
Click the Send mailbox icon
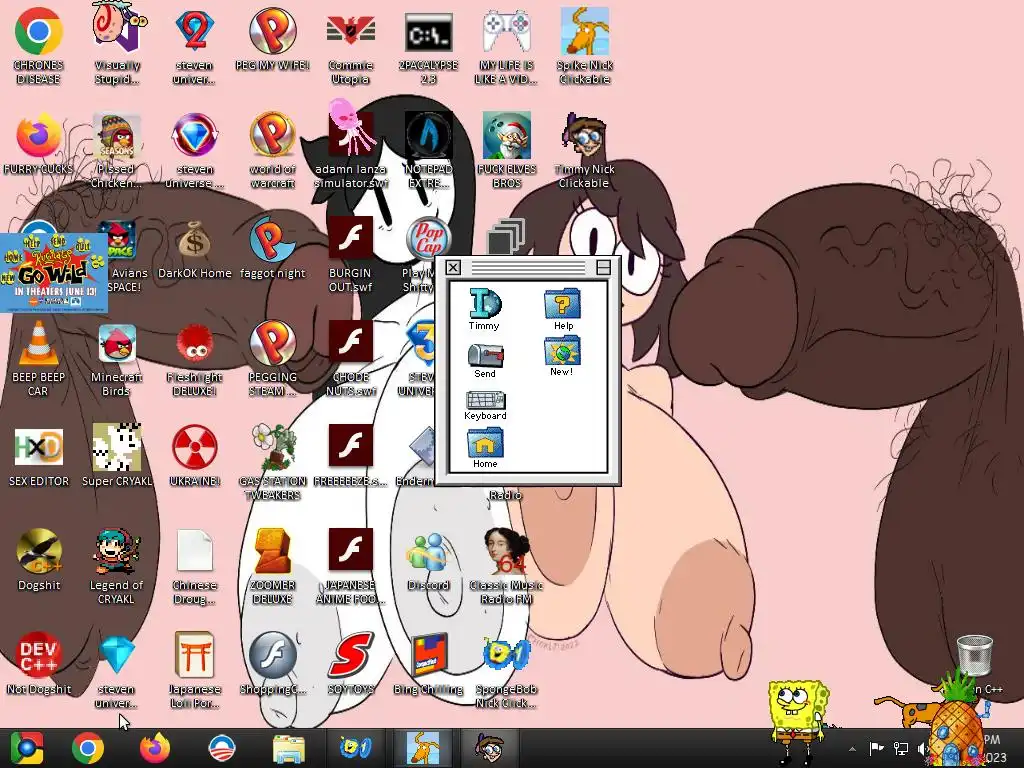coord(485,361)
